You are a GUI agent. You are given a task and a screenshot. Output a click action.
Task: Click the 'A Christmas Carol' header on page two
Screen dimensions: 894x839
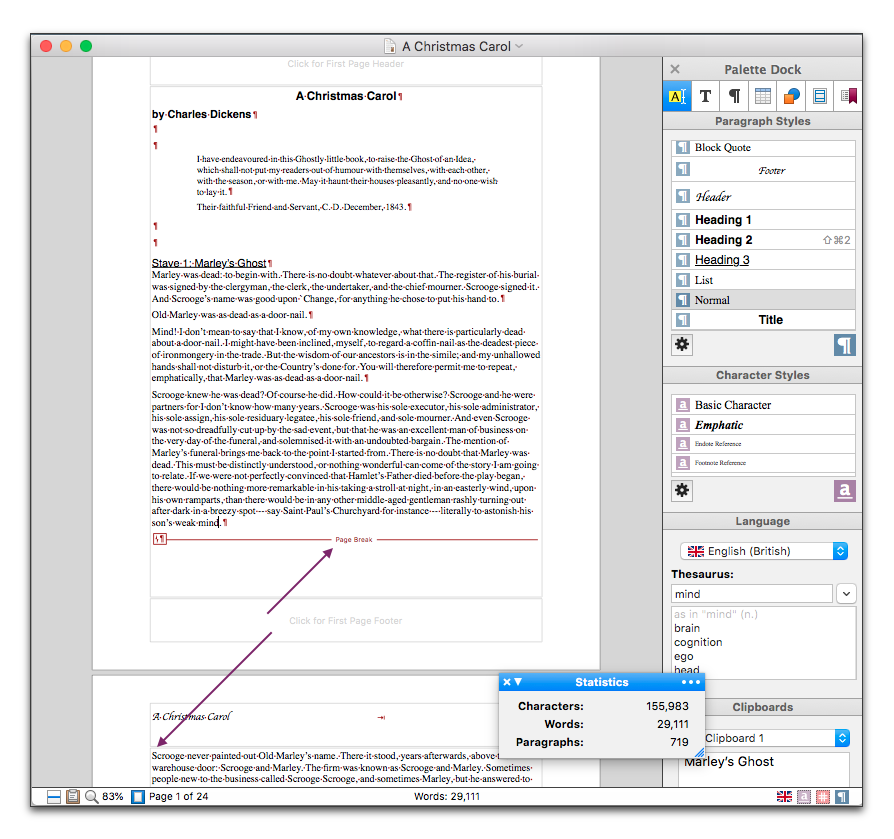(x=191, y=716)
